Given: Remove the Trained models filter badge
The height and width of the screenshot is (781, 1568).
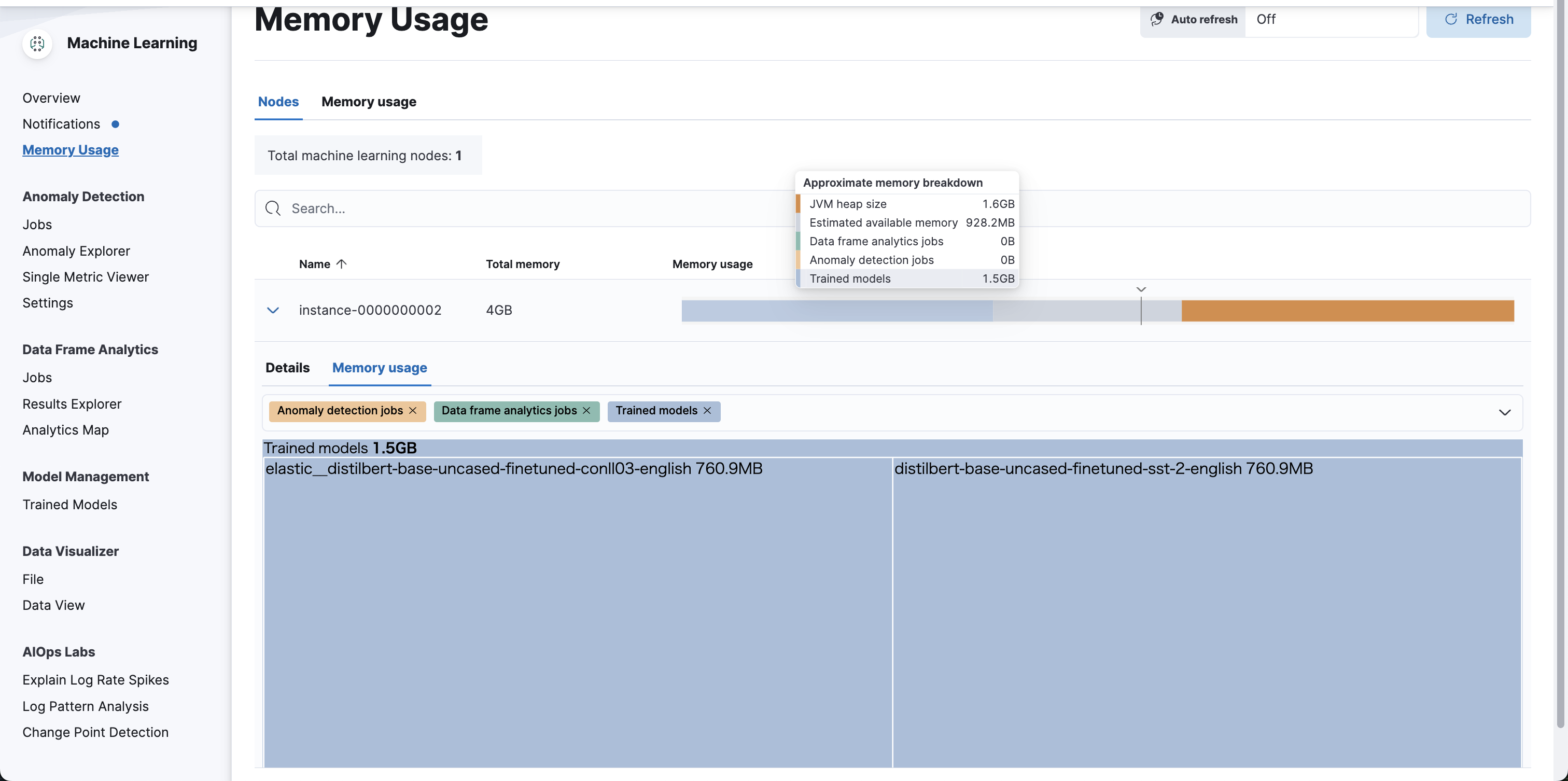Looking at the screenshot, I should pos(707,411).
